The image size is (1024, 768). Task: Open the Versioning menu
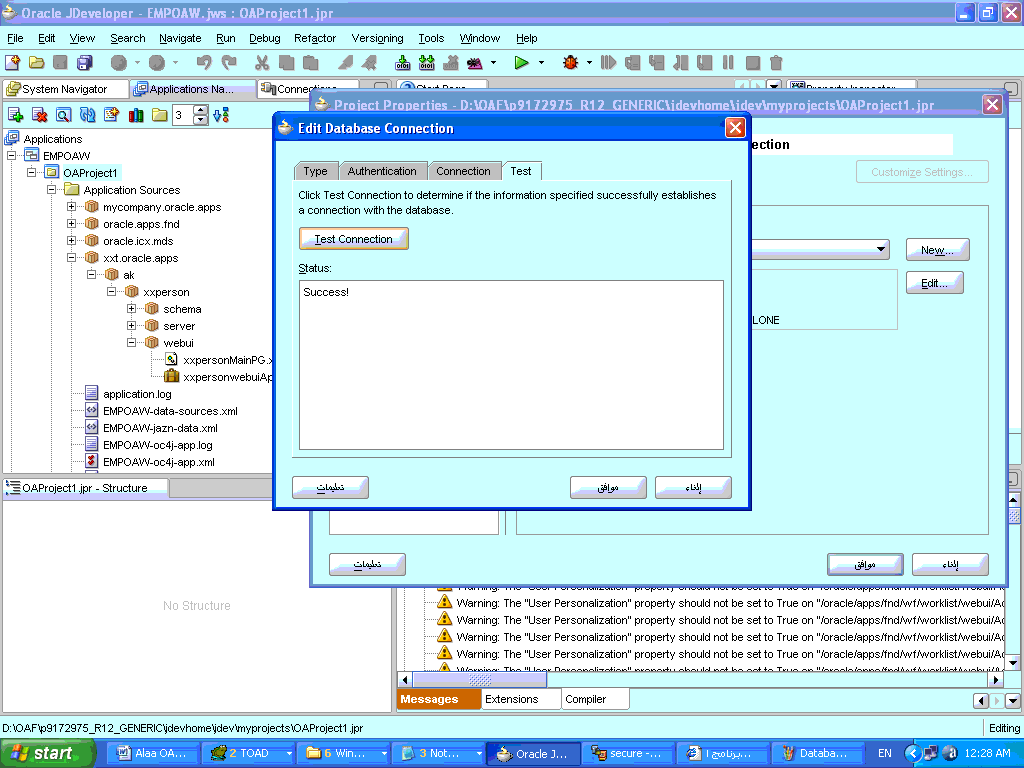377,38
